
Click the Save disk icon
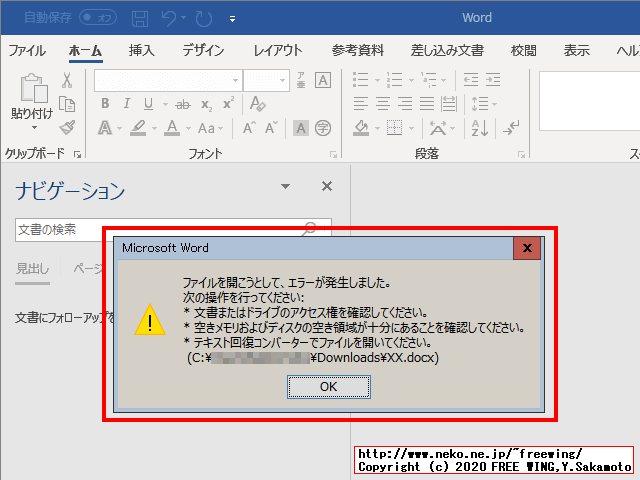140,18
